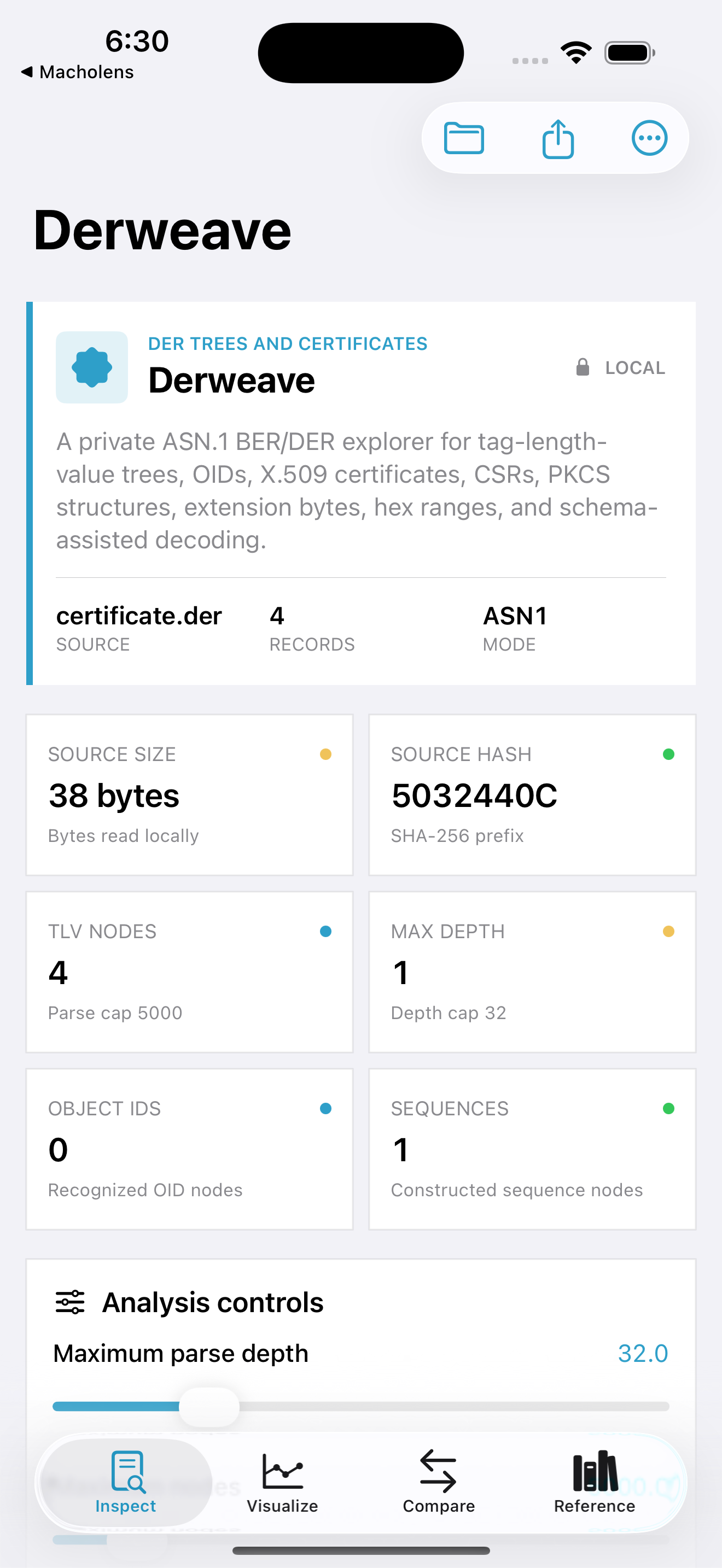The image size is (722, 1568).
Task: Tap the 32.0 parse depth value
Action: click(x=643, y=1354)
